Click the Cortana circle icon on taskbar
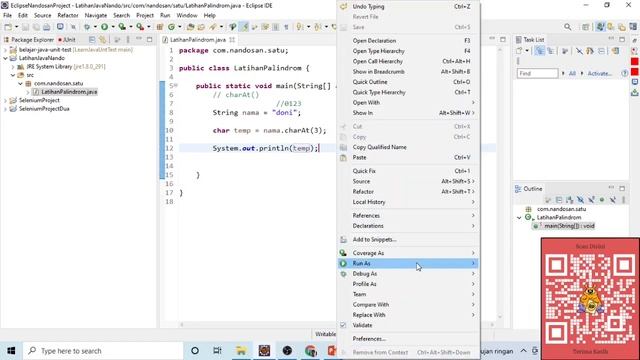 tap(195, 351)
